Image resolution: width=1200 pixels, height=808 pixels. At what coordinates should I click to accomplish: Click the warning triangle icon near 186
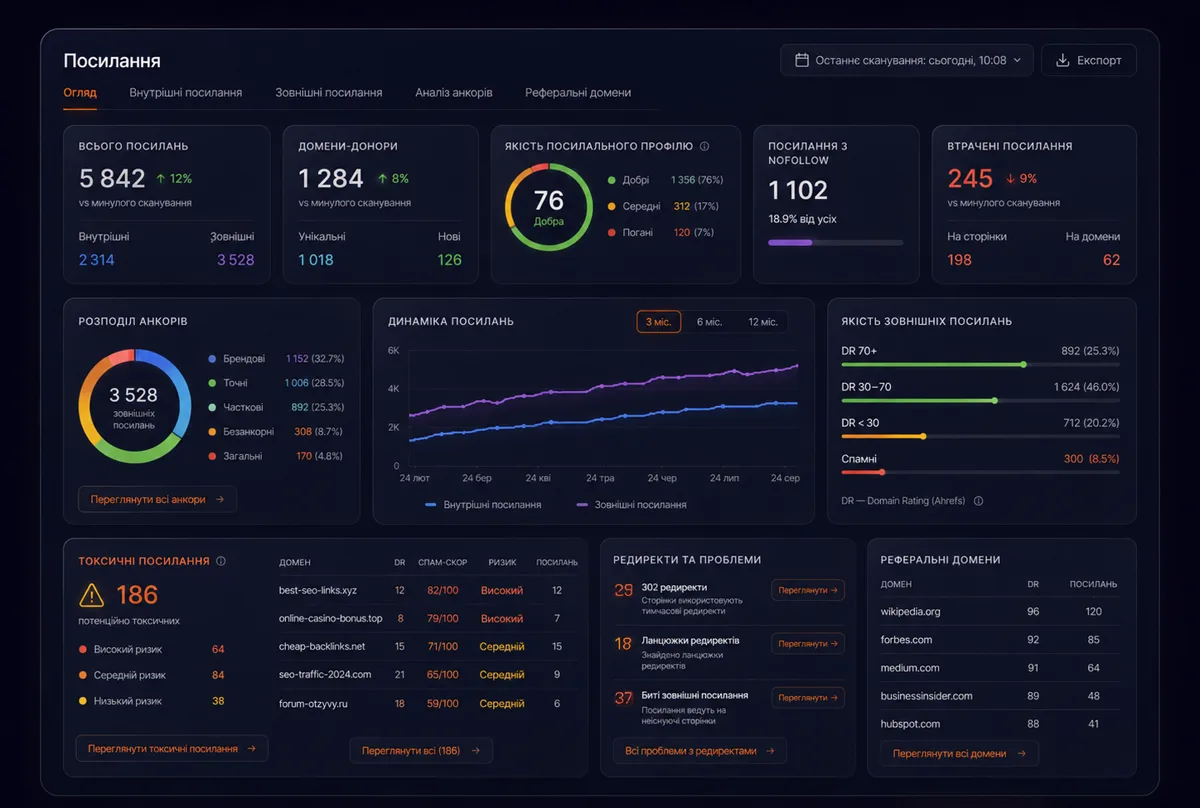pos(91,595)
